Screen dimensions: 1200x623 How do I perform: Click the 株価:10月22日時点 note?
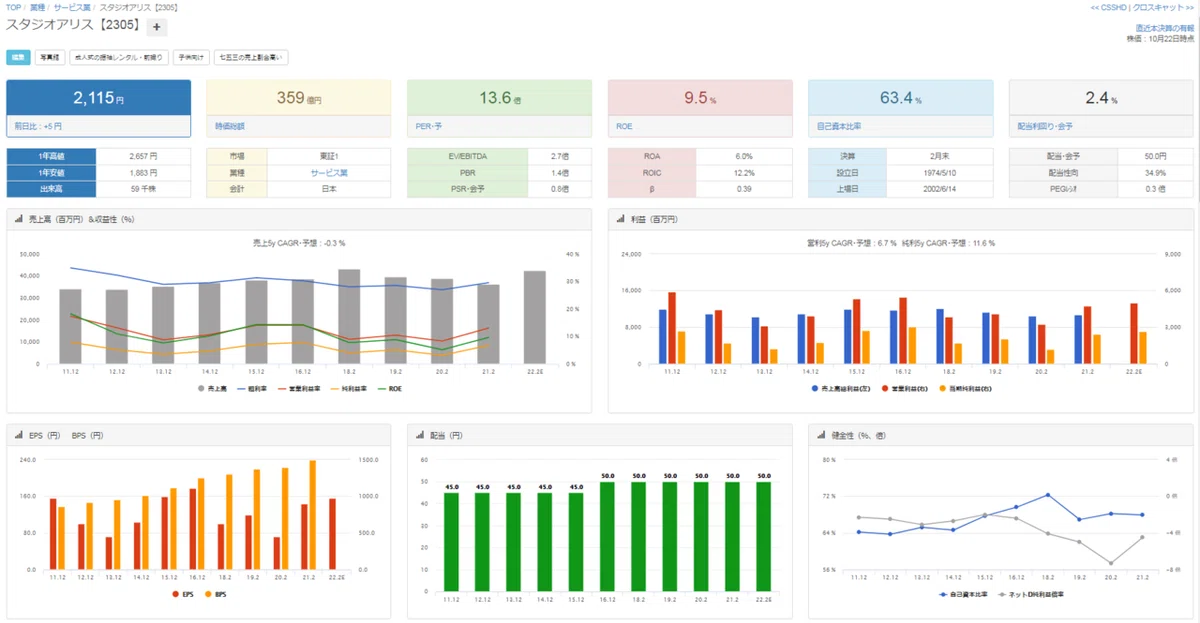[1160, 38]
